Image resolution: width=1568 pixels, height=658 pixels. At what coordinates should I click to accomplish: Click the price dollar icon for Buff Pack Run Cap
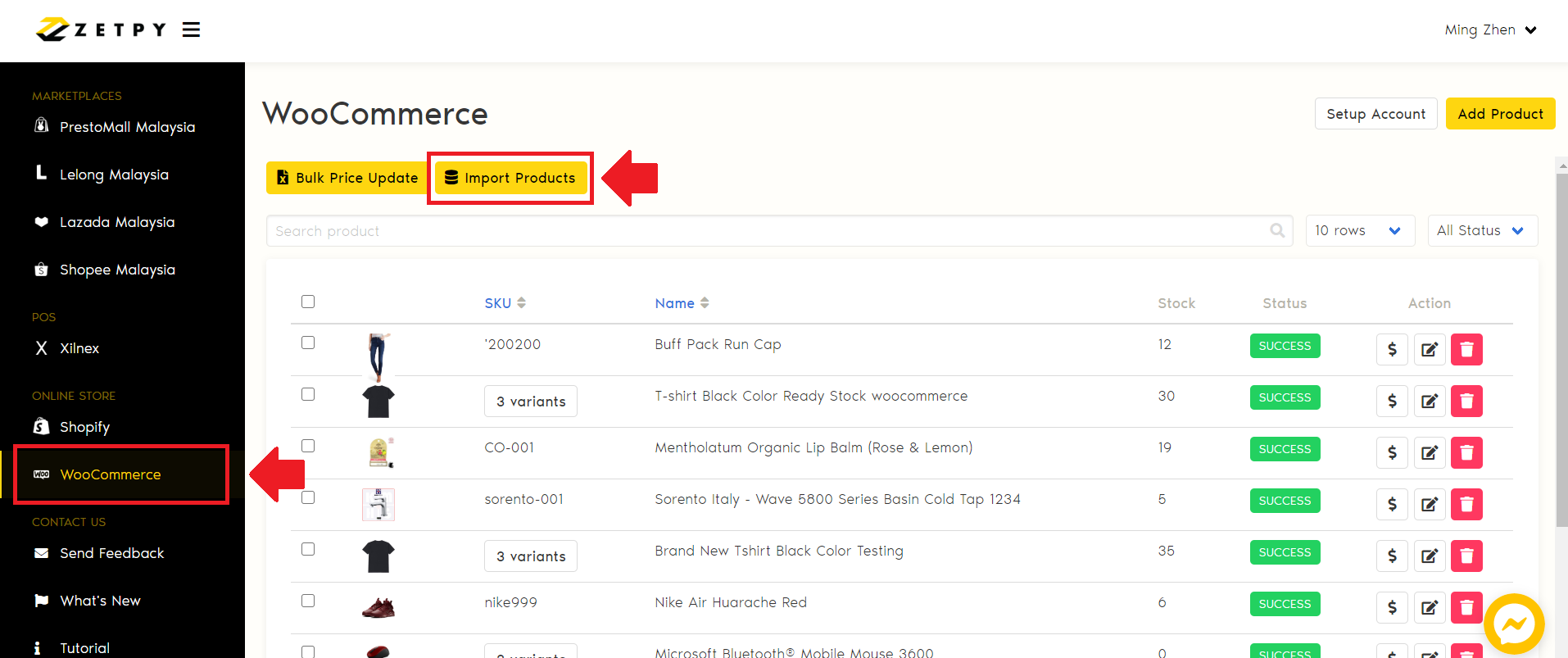coord(1391,349)
